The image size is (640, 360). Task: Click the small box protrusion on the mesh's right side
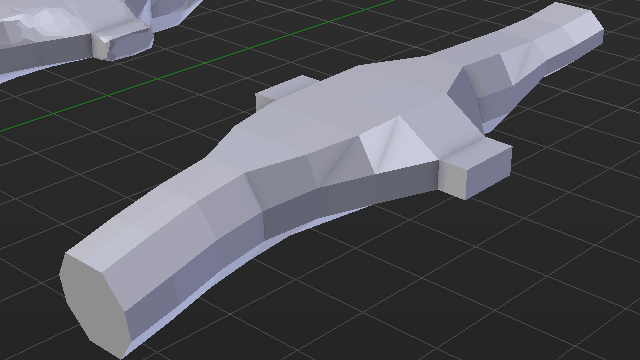[476, 169]
